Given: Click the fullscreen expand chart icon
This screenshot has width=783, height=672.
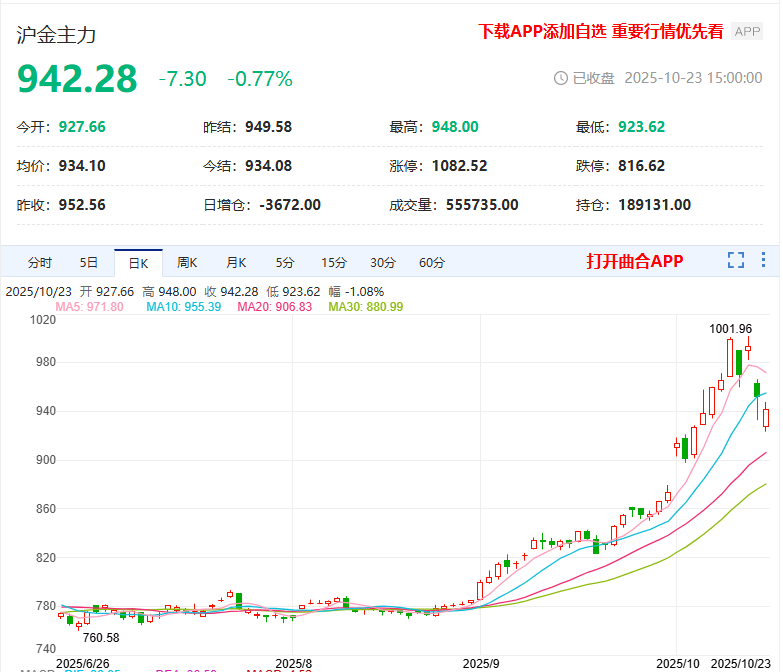Looking at the screenshot, I should (736, 261).
